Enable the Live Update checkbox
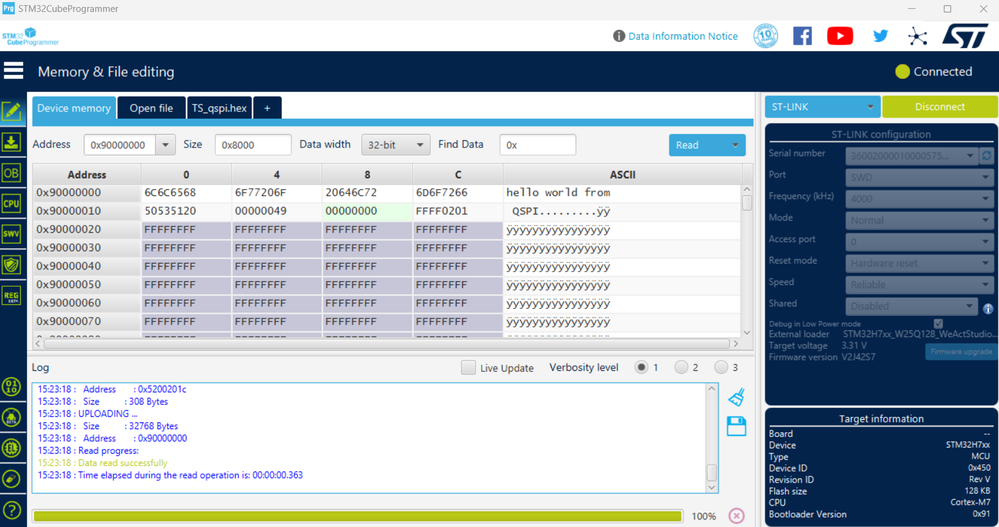Image resolution: width=999 pixels, height=527 pixels. pos(468,368)
